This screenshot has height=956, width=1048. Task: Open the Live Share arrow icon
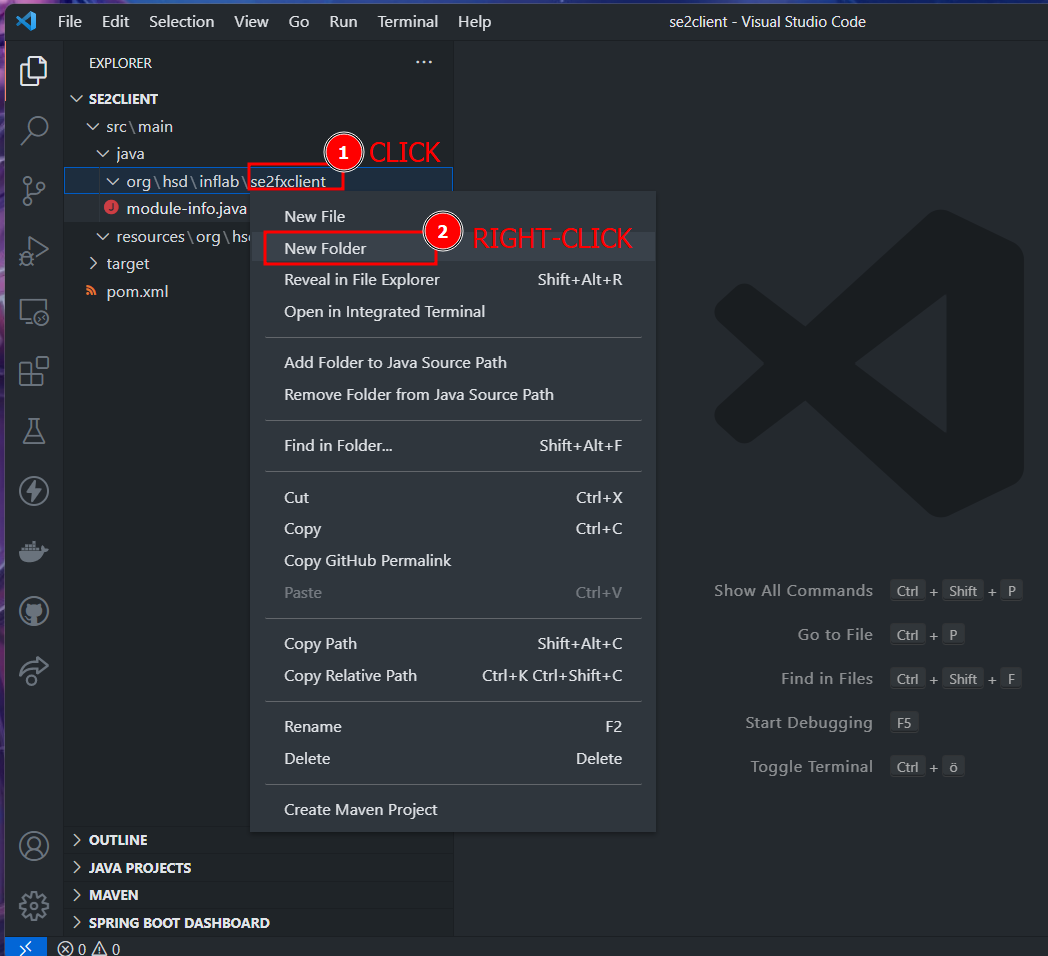tap(33, 671)
